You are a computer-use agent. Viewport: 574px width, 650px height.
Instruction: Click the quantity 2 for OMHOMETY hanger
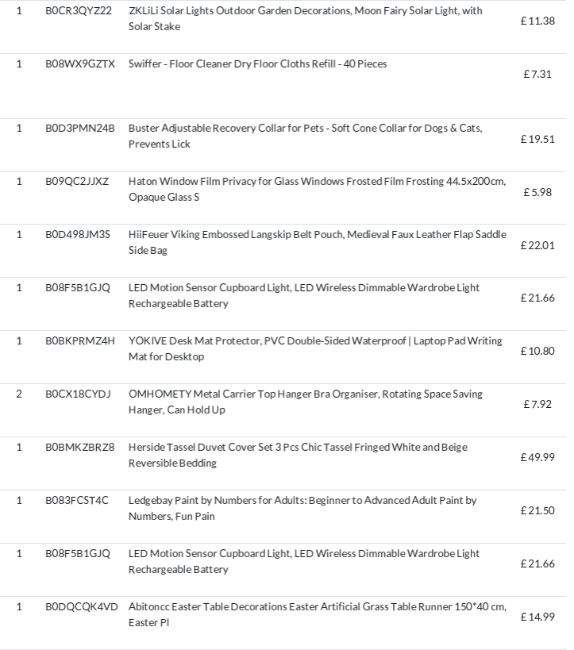19,394
